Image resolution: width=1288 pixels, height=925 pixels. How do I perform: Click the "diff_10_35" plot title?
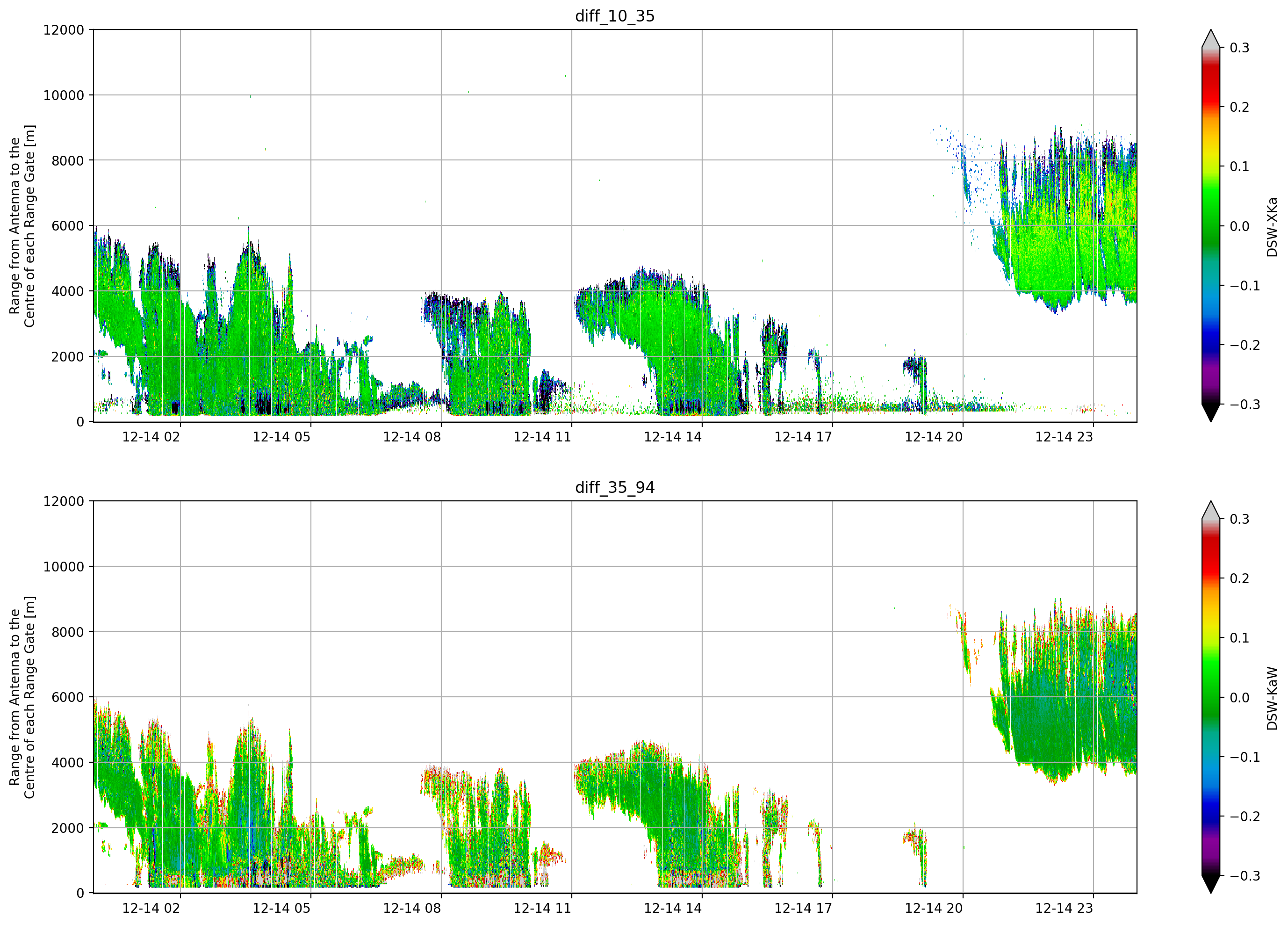(x=615, y=16)
